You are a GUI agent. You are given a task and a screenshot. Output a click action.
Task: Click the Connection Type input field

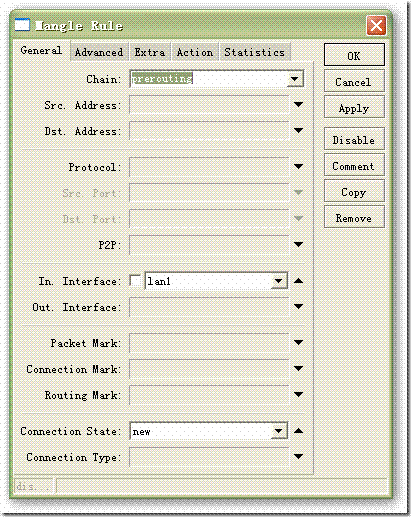pyautogui.click(x=209, y=457)
